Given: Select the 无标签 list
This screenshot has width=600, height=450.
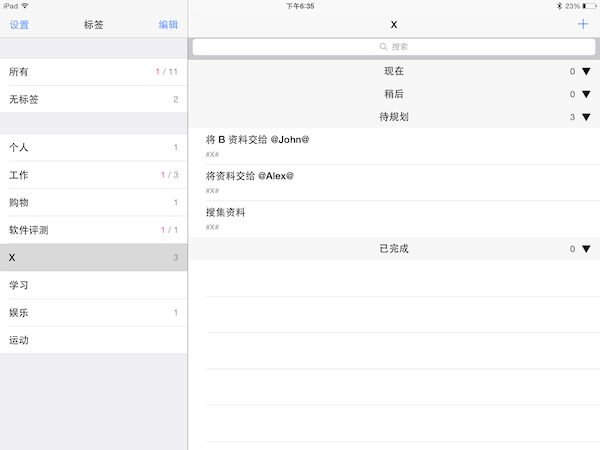Looking at the screenshot, I should [93, 99].
